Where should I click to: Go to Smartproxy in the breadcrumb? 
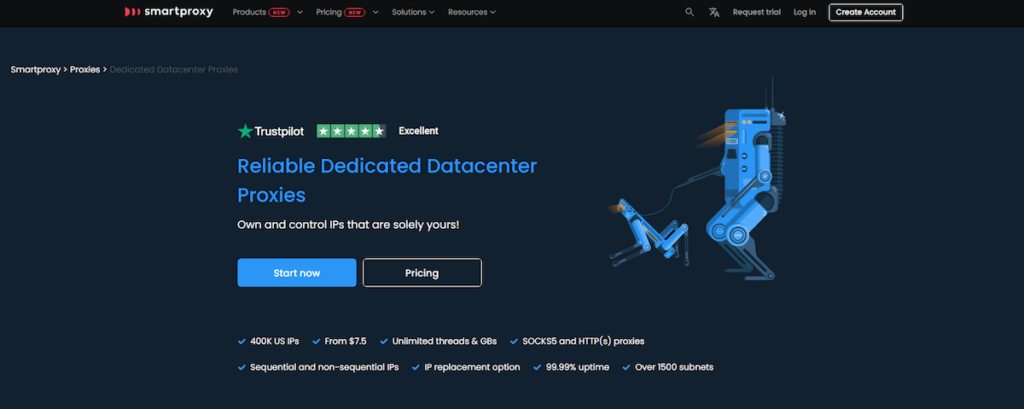(x=35, y=69)
